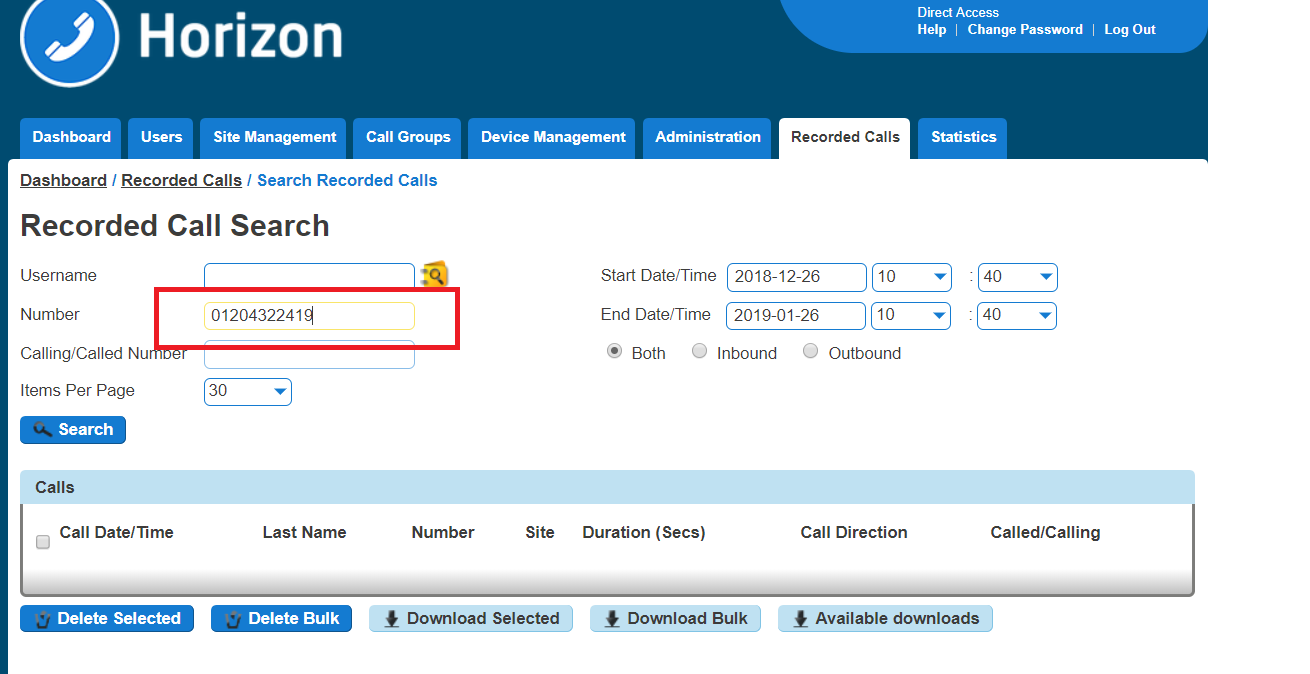Open the username lookup search icon
The height and width of the screenshot is (674, 1310).
pyautogui.click(x=435, y=275)
